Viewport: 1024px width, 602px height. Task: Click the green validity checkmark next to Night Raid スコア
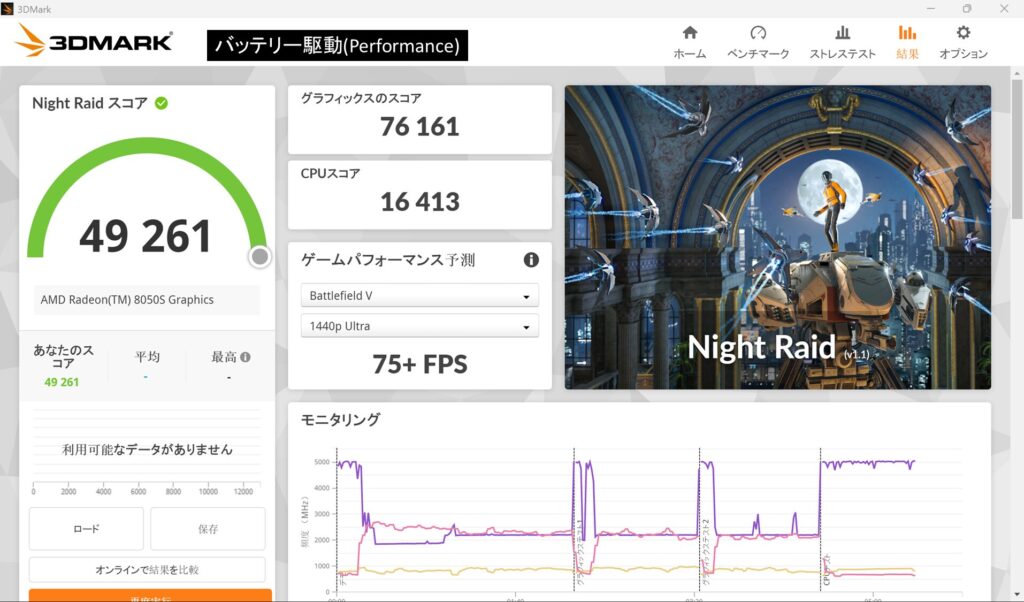161,103
